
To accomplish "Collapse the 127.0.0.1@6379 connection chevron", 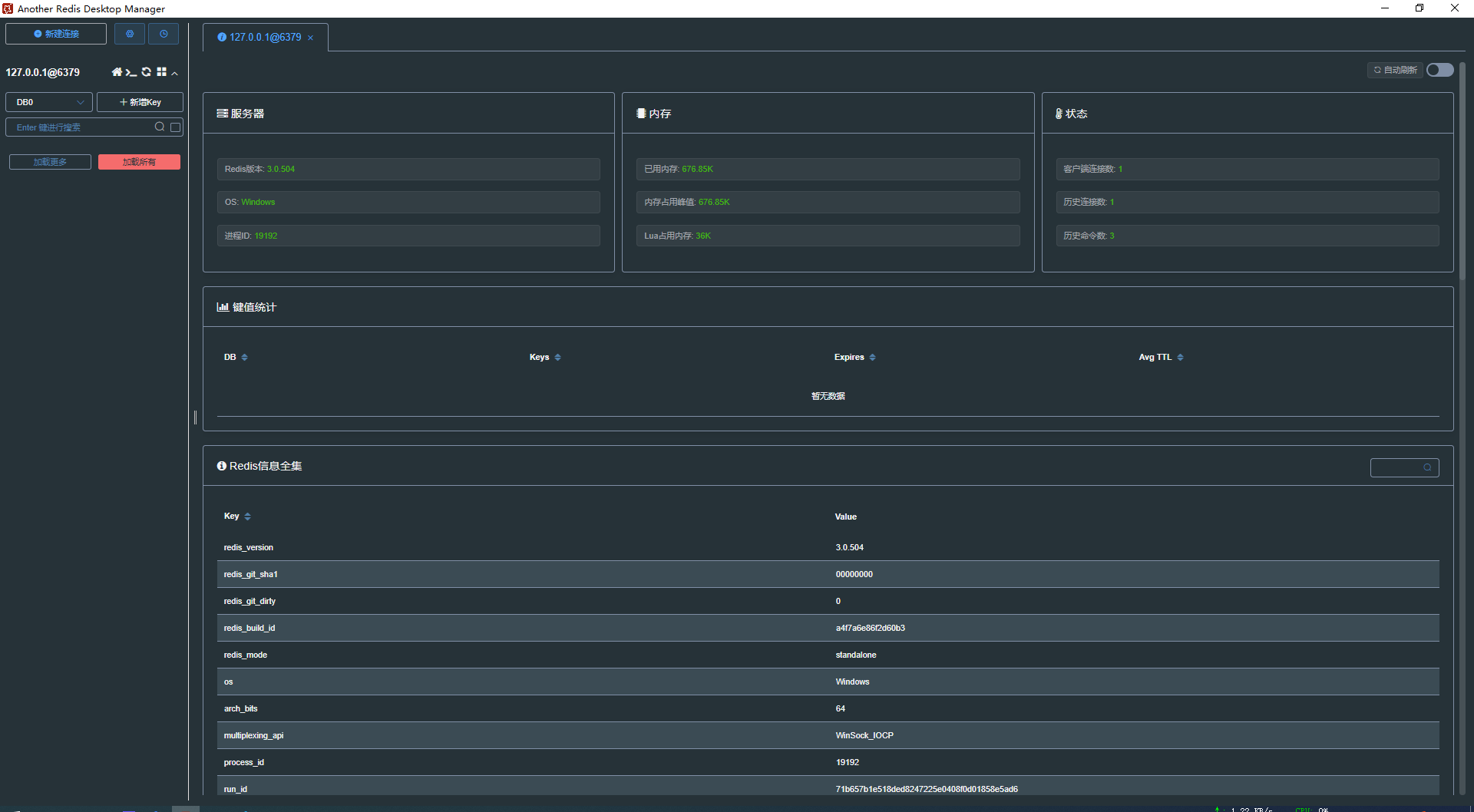I will (x=175, y=73).
